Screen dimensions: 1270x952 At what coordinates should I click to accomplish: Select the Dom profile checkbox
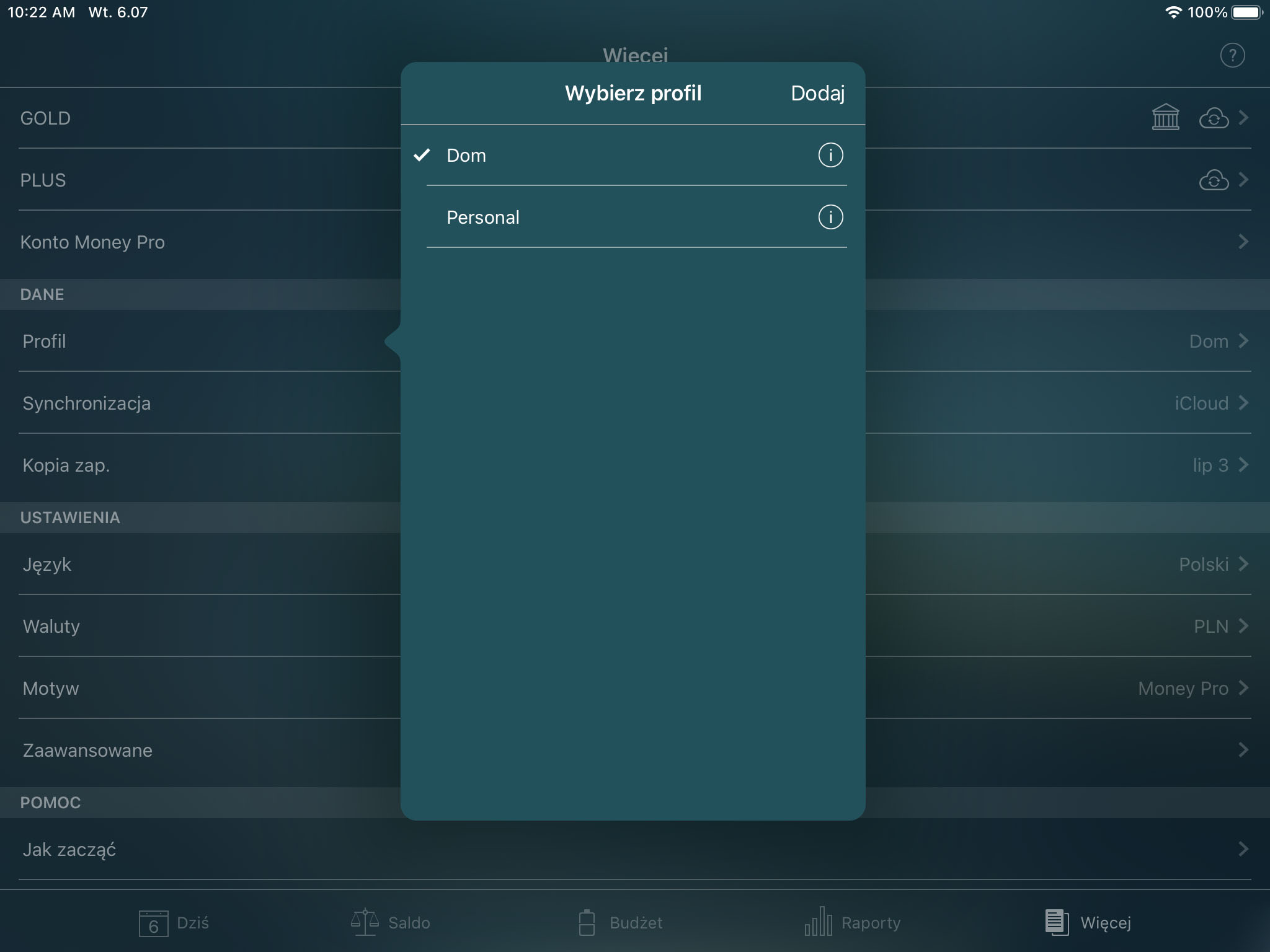coord(422,154)
